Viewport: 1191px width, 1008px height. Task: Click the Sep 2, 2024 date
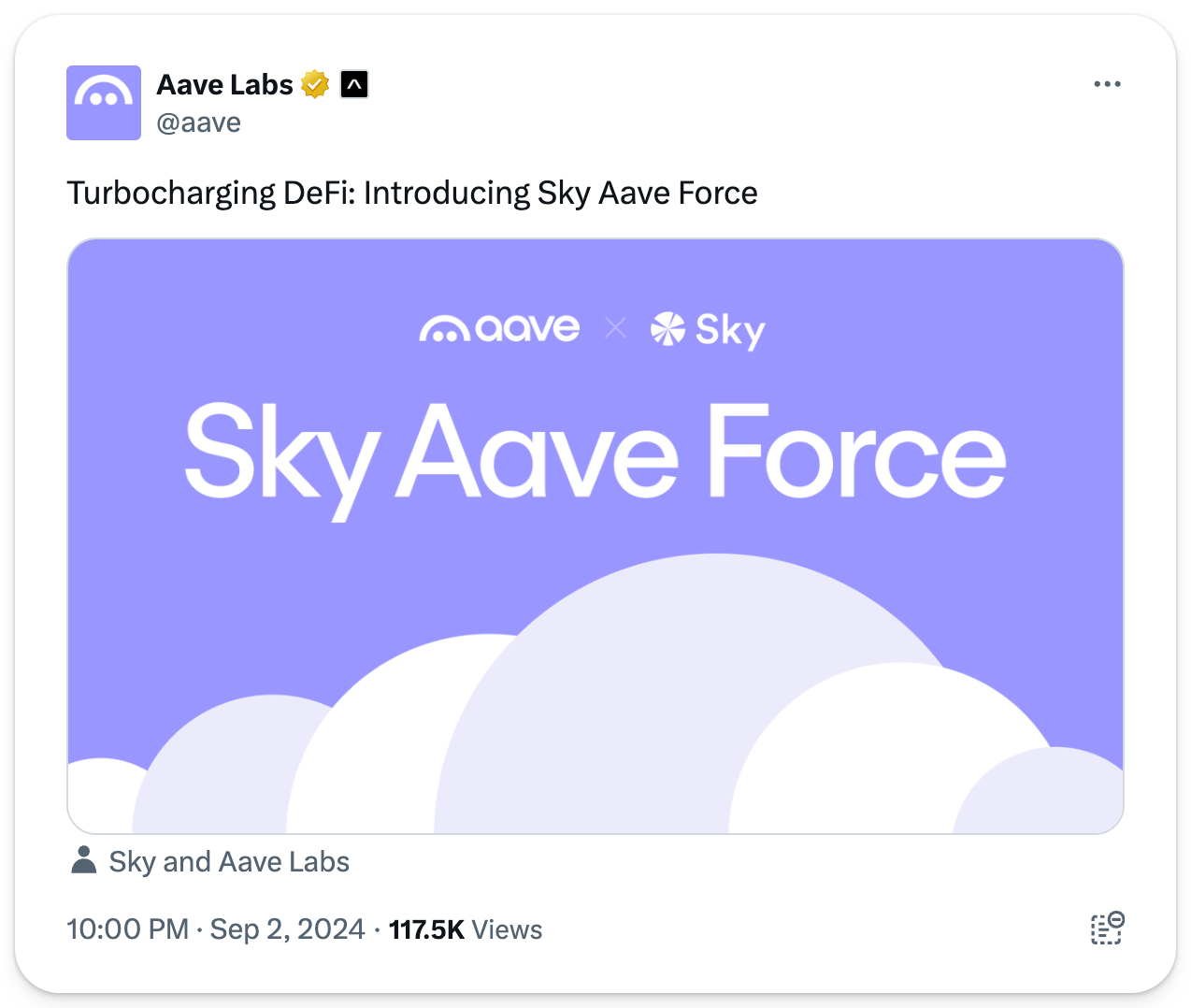(287, 929)
